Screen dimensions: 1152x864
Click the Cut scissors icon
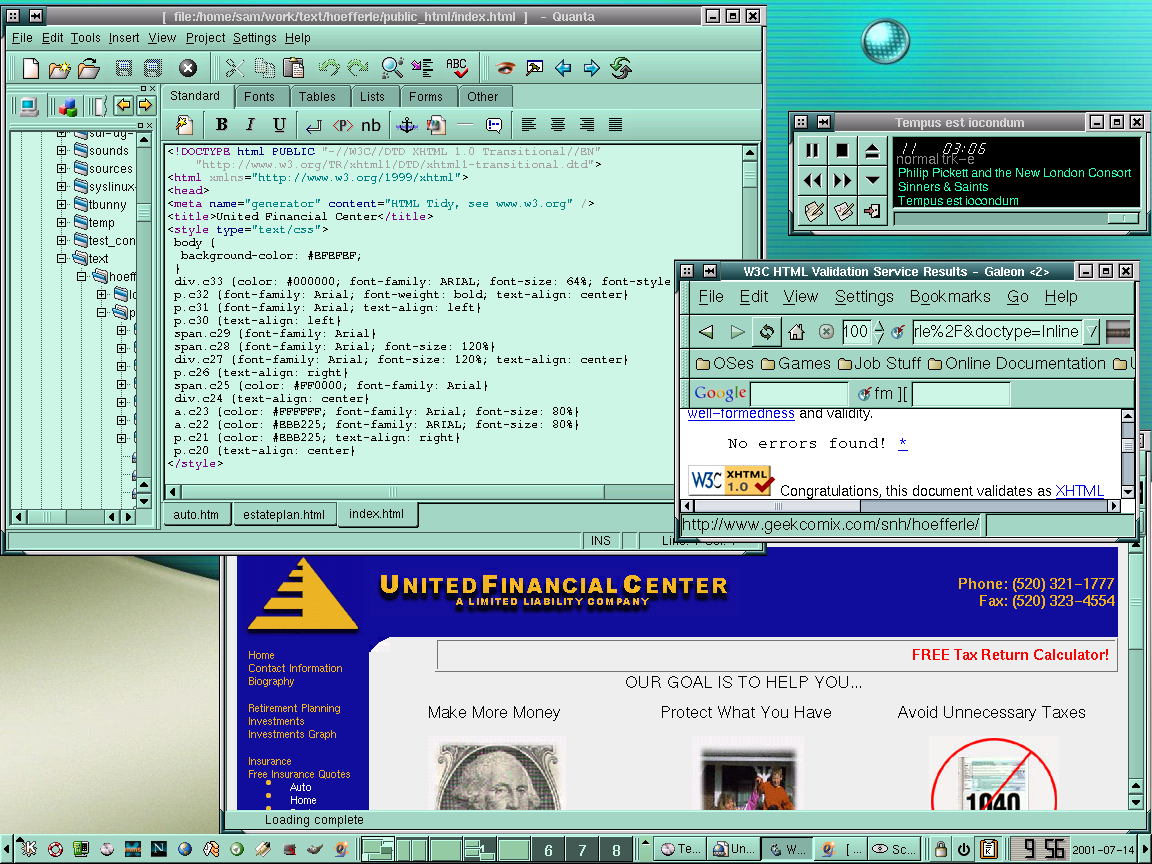pos(235,68)
